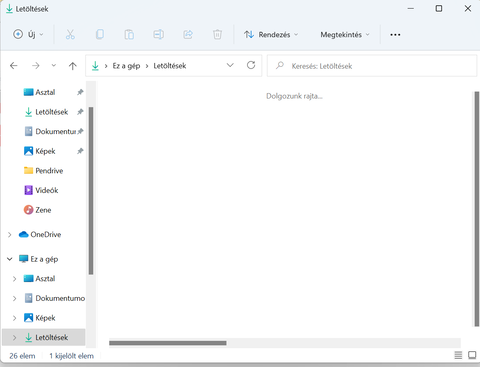Open the Új (New) menu button
Image resolution: width=480 pixels, height=367 pixels.
tap(28, 34)
